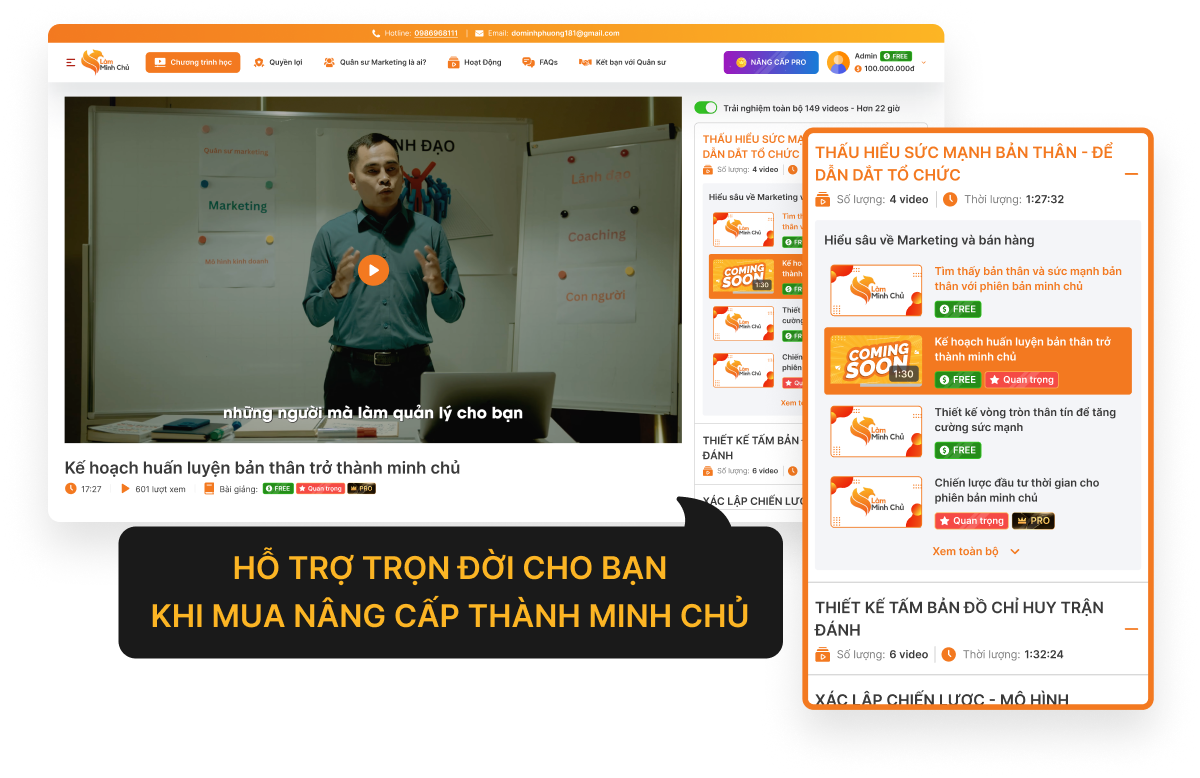Open the Chương trình học tab
This screenshot has height=778, width=1200.
tap(192, 62)
